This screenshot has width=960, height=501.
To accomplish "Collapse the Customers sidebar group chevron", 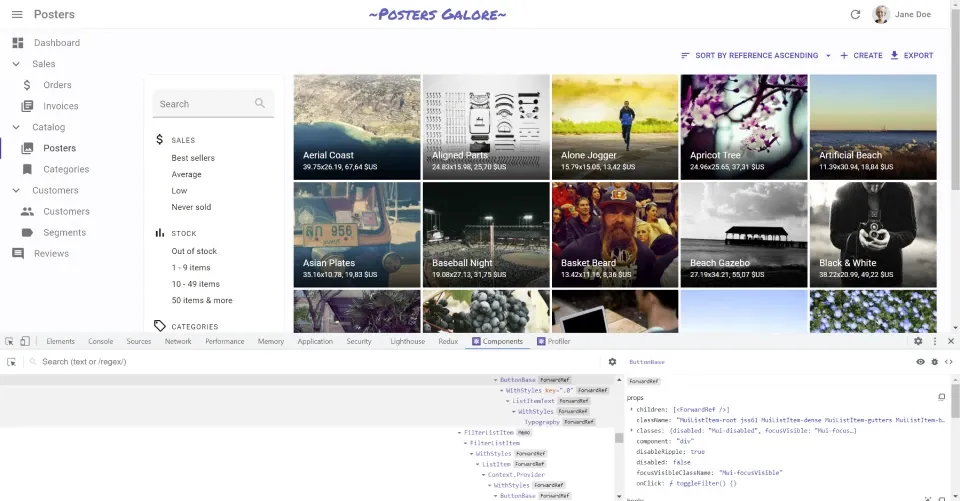I will 16,190.
